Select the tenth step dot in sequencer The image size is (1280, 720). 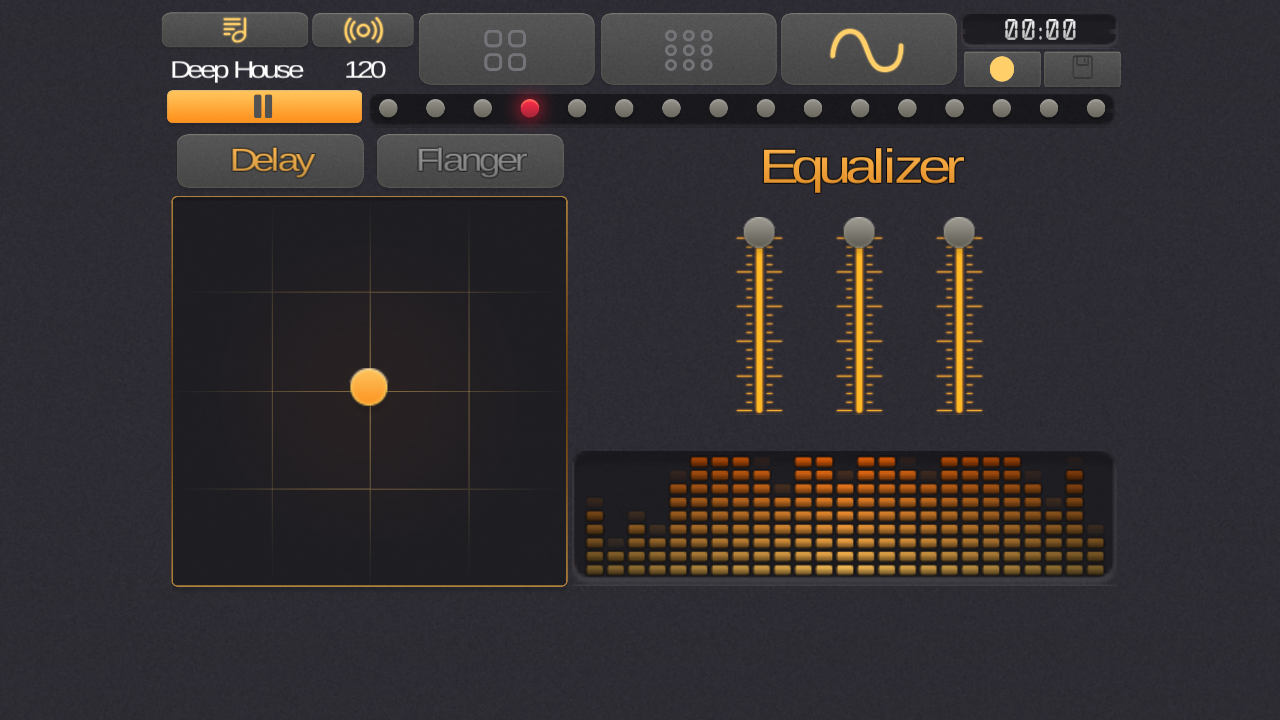point(813,108)
